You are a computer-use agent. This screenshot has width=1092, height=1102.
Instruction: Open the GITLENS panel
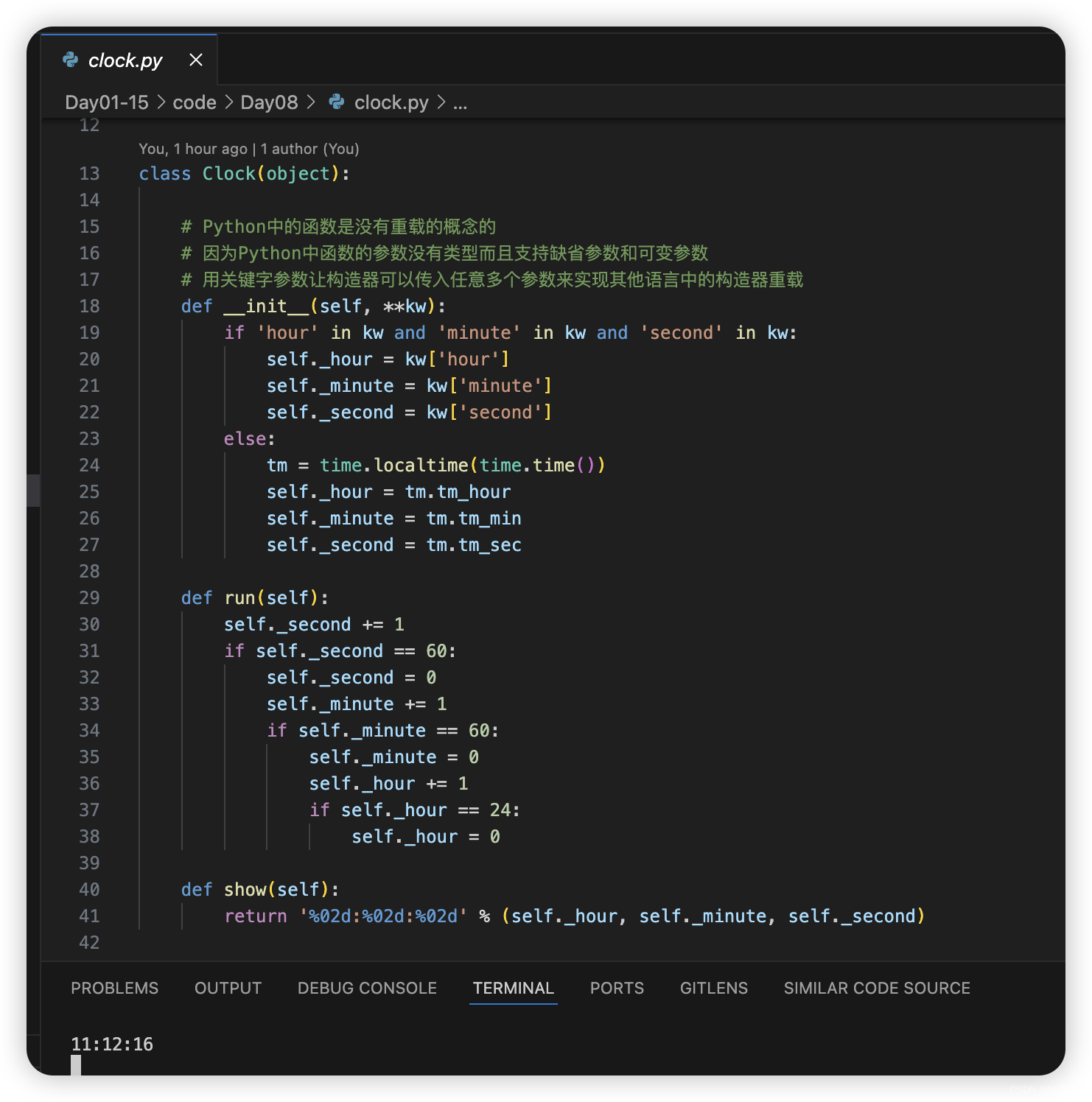[x=713, y=988]
